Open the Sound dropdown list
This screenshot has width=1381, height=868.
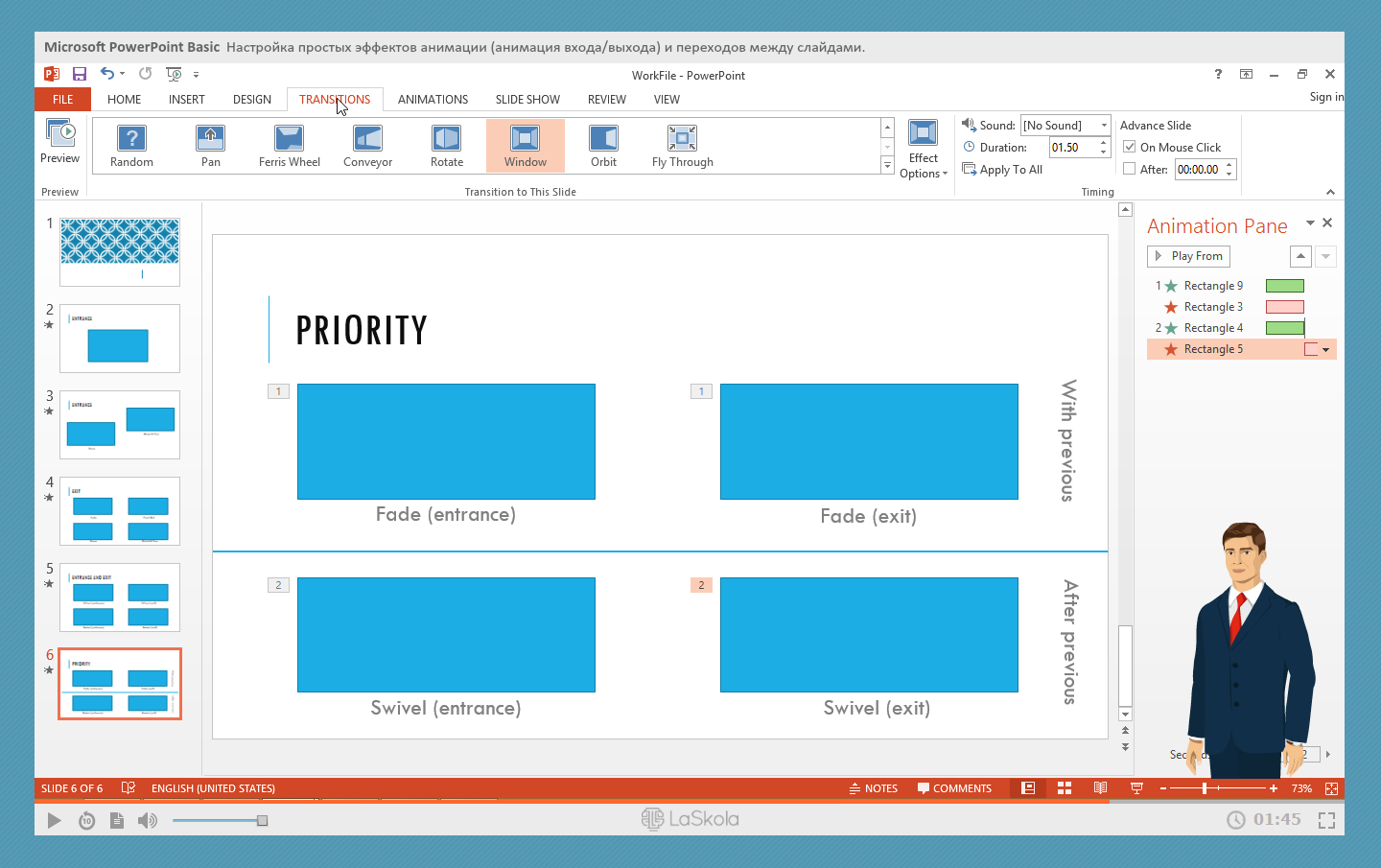point(1104,126)
